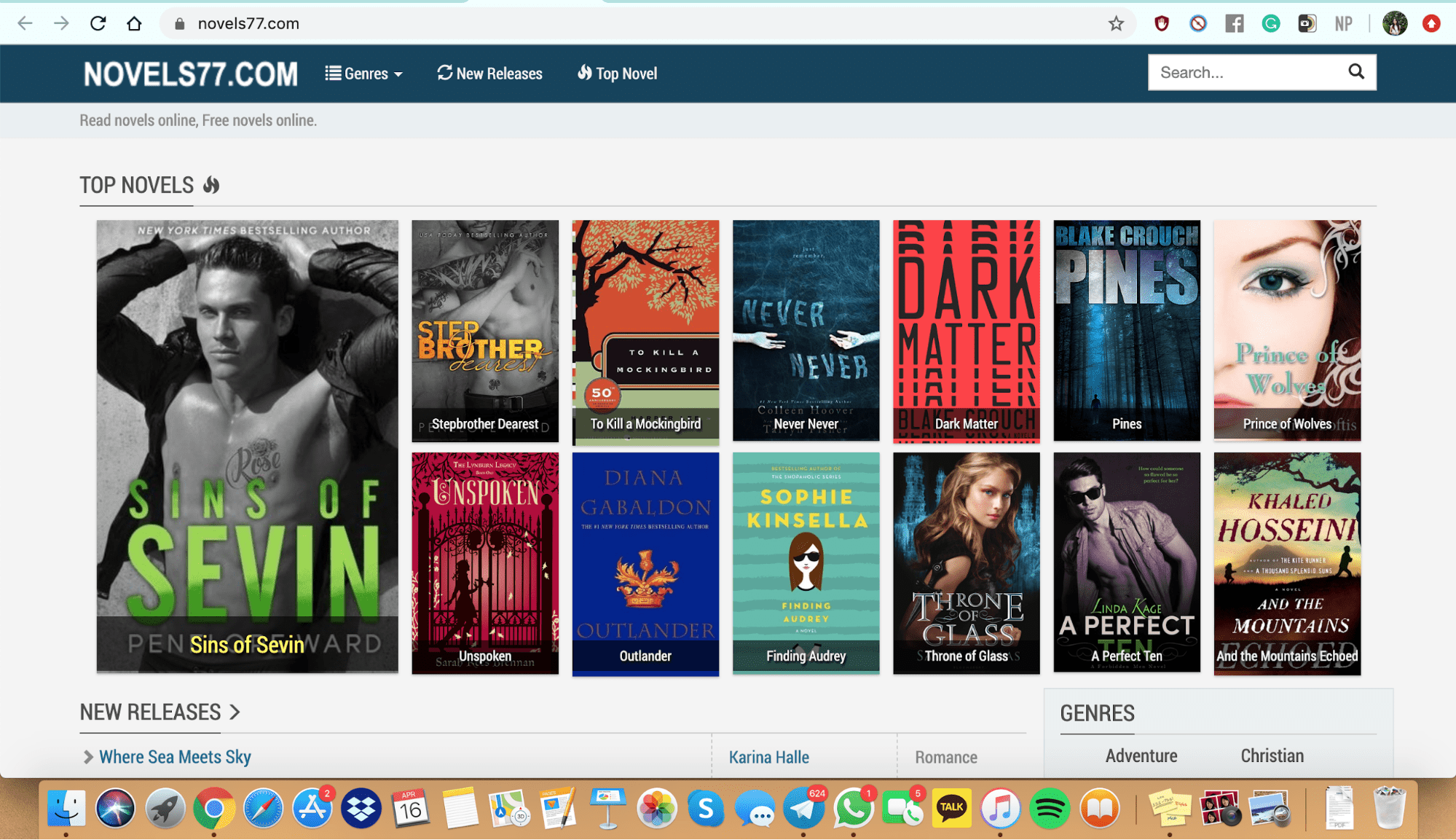The width and height of the screenshot is (1456, 840).
Task: Reload the page with refresh icon
Action: click(x=98, y=24)
